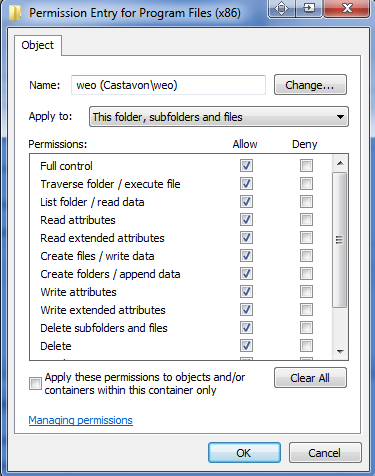The height and width of the screenshot is (476, 375).
Task: Toggle Deny for Create files / write data
Action: (x=306, y=256)
